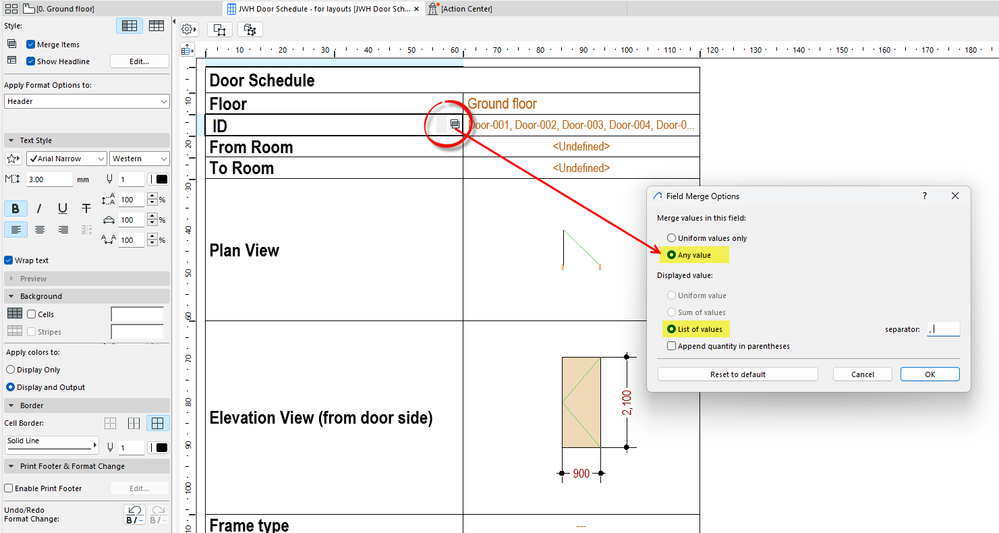Toggle Italic text formatting

[x=39, y=209]
